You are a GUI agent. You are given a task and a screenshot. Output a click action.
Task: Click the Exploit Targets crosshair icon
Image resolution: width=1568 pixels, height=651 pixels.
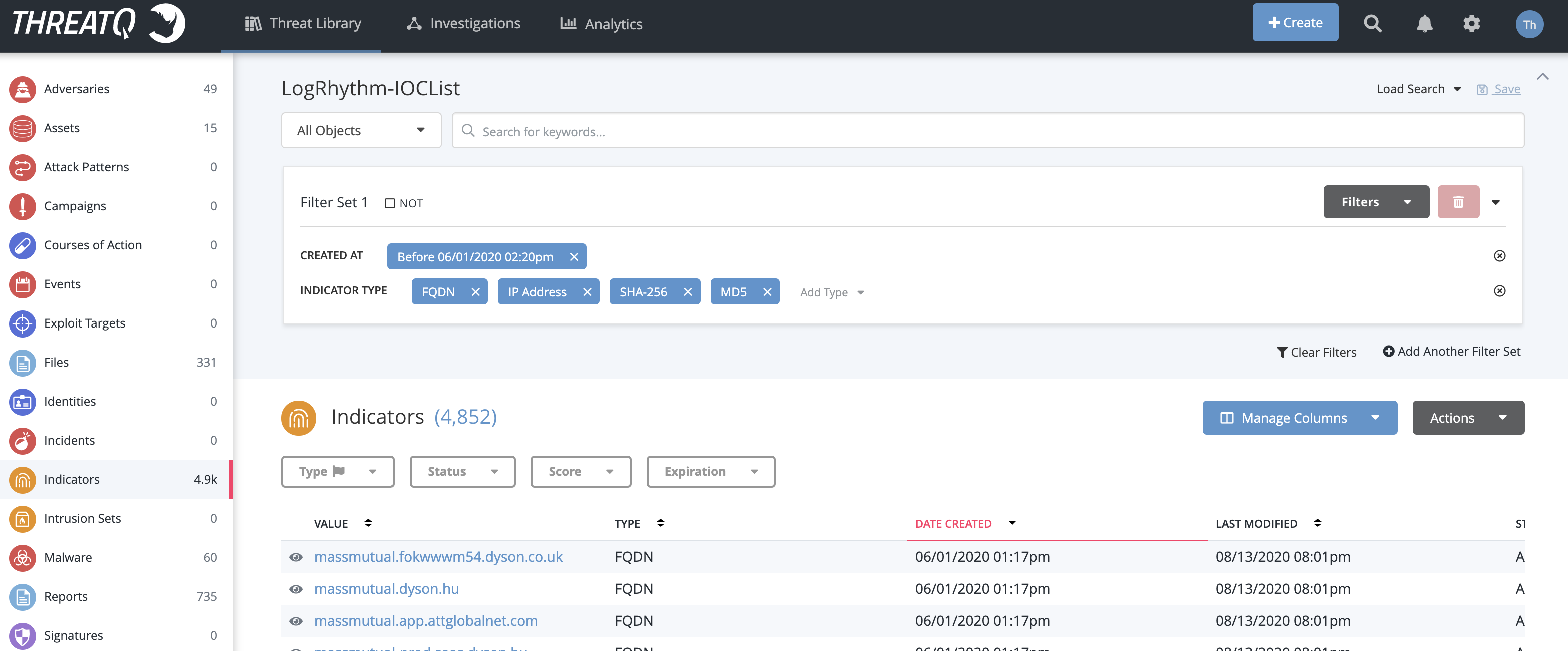(x=23, y=323)
